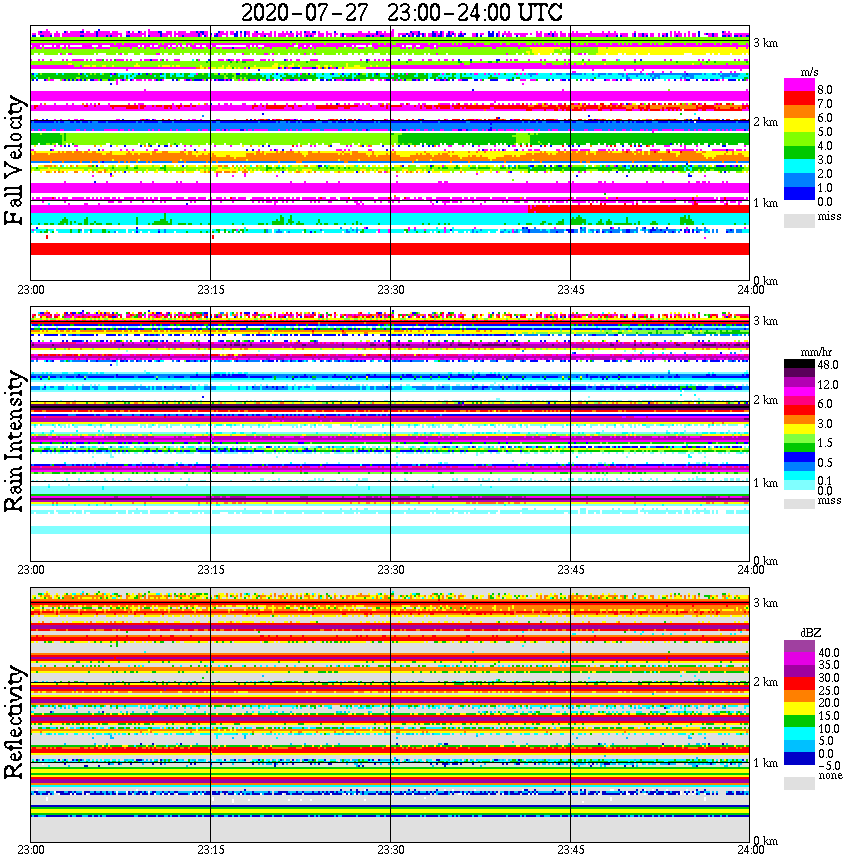Click the "0.1" value in the mm/hr legend
The width and height of the screenshot is (850, 868).
point(825,481)
